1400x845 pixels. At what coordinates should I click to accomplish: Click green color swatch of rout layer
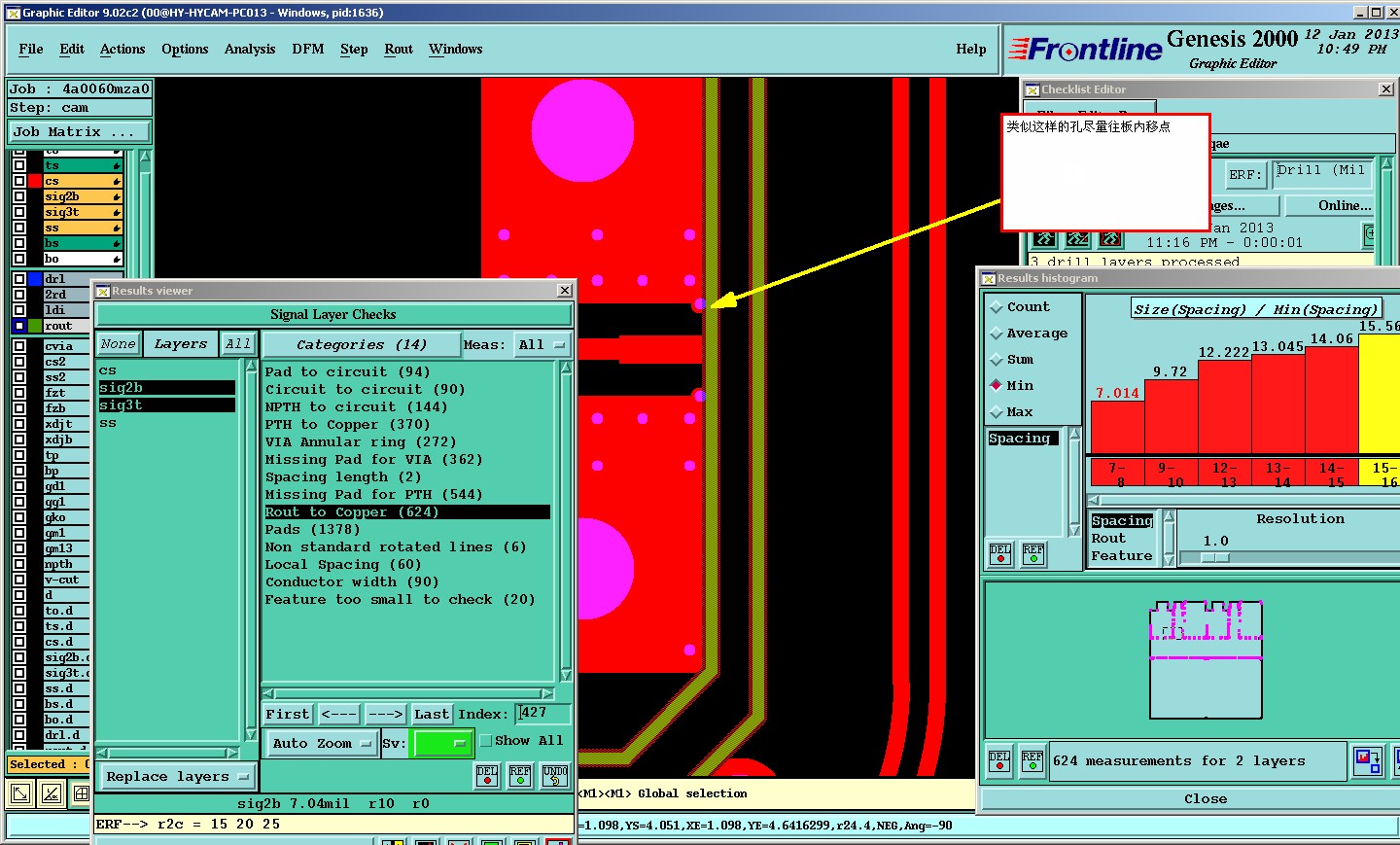coord(35,326)
